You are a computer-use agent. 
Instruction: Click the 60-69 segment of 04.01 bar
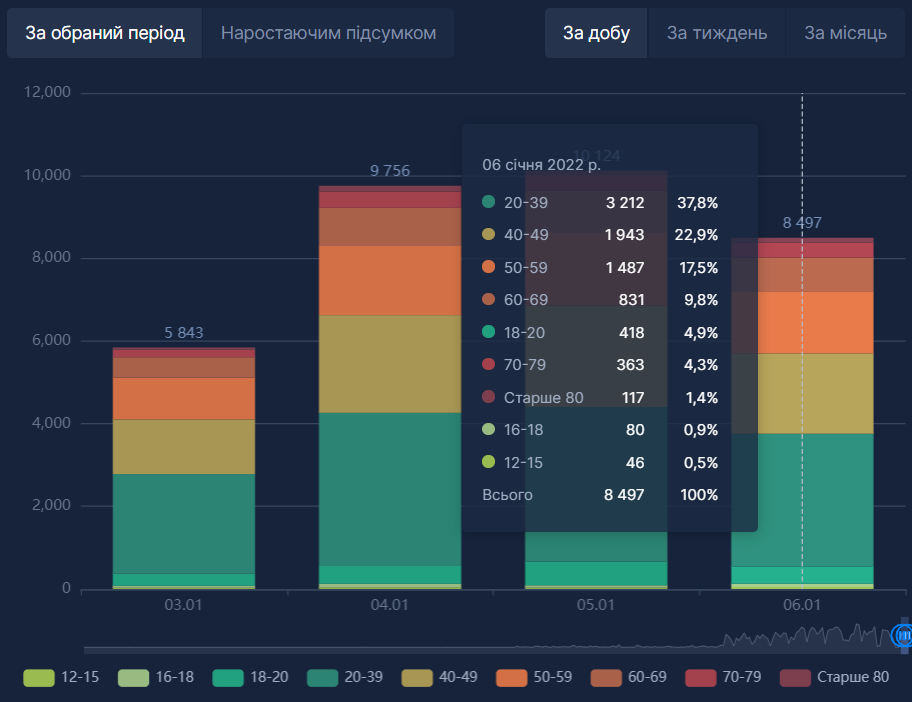(390, 227)
